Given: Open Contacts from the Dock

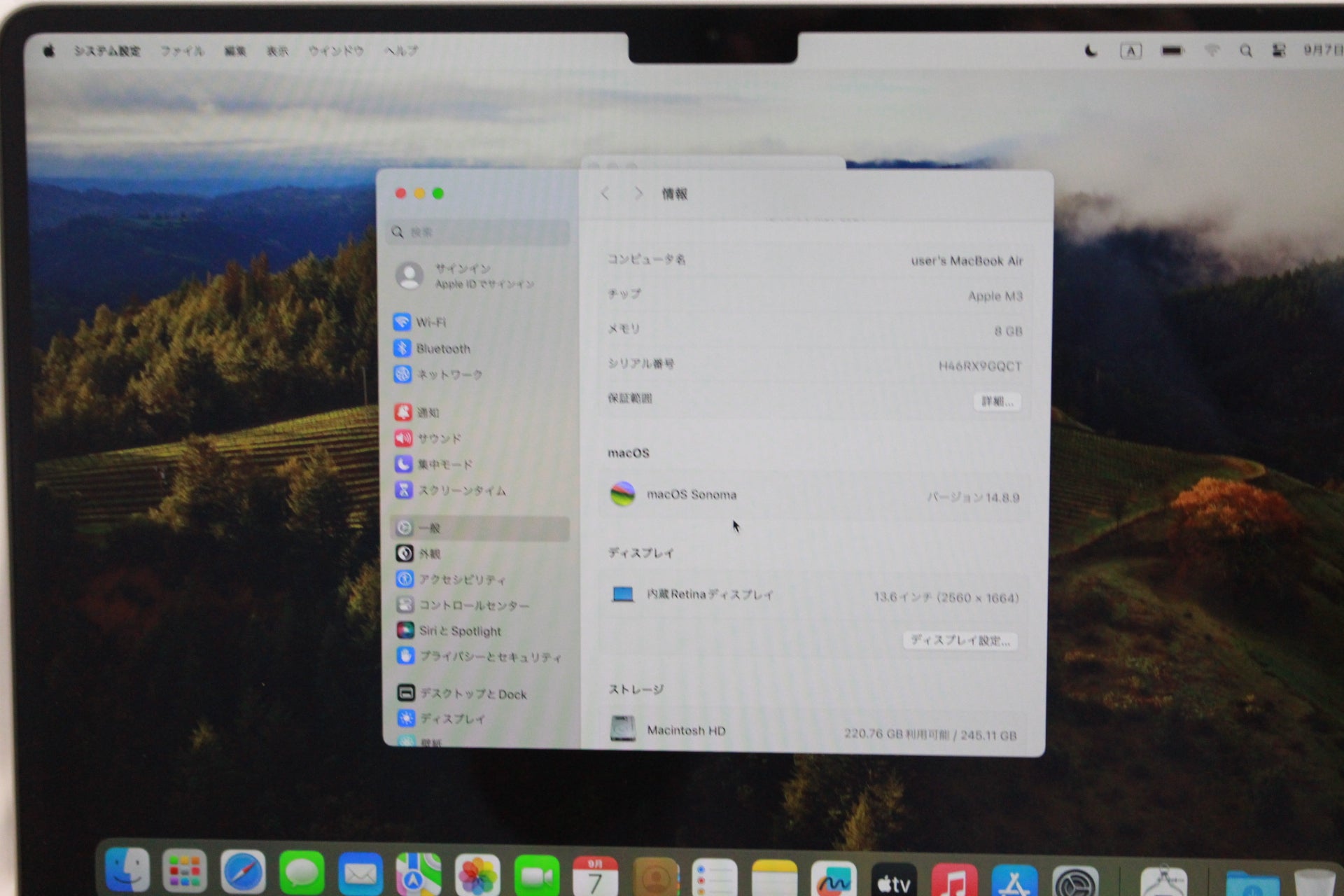Looking at the screenshot, I should click(x=655, y=877).
